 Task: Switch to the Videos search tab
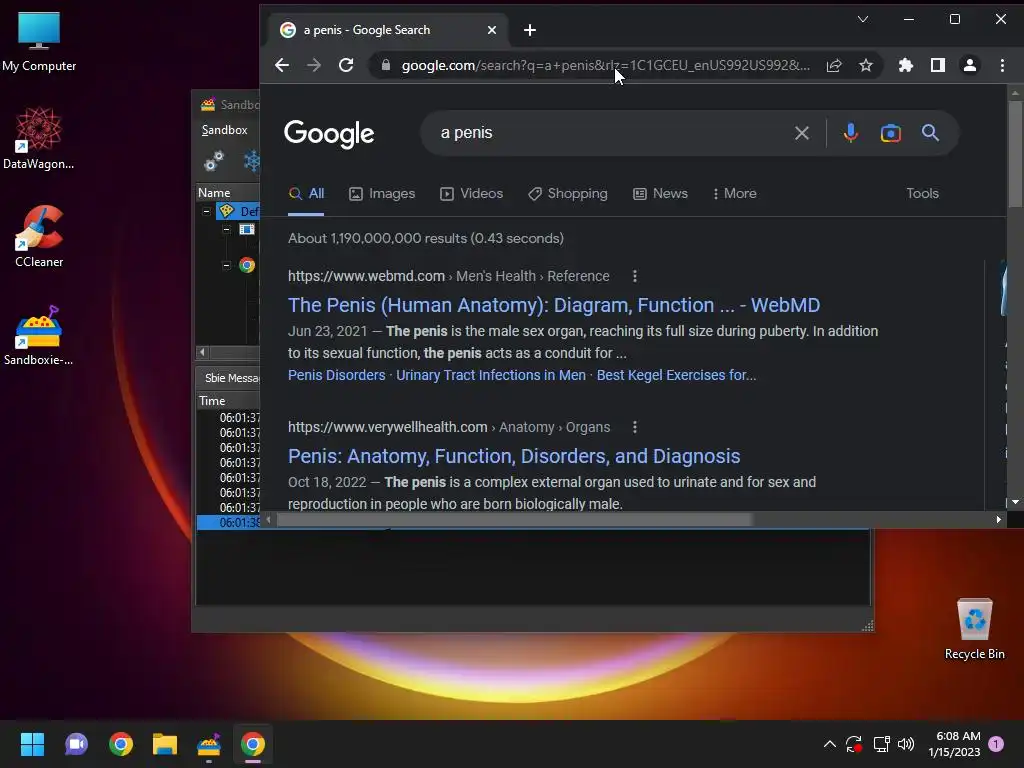point(472,194)
